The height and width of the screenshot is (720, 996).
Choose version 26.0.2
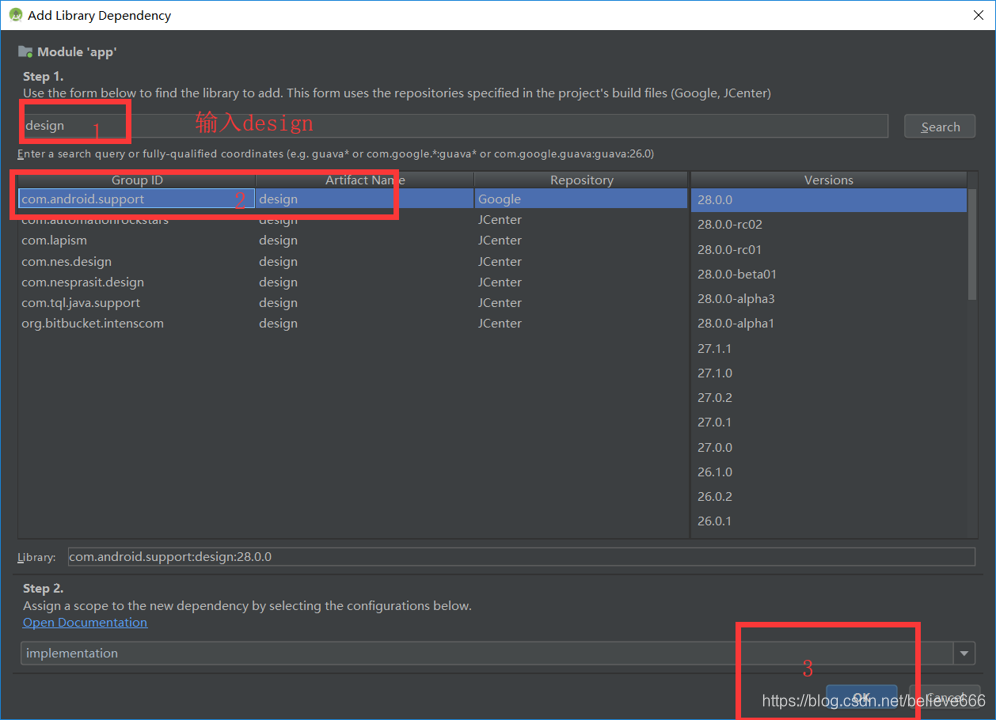click(828, 496)
